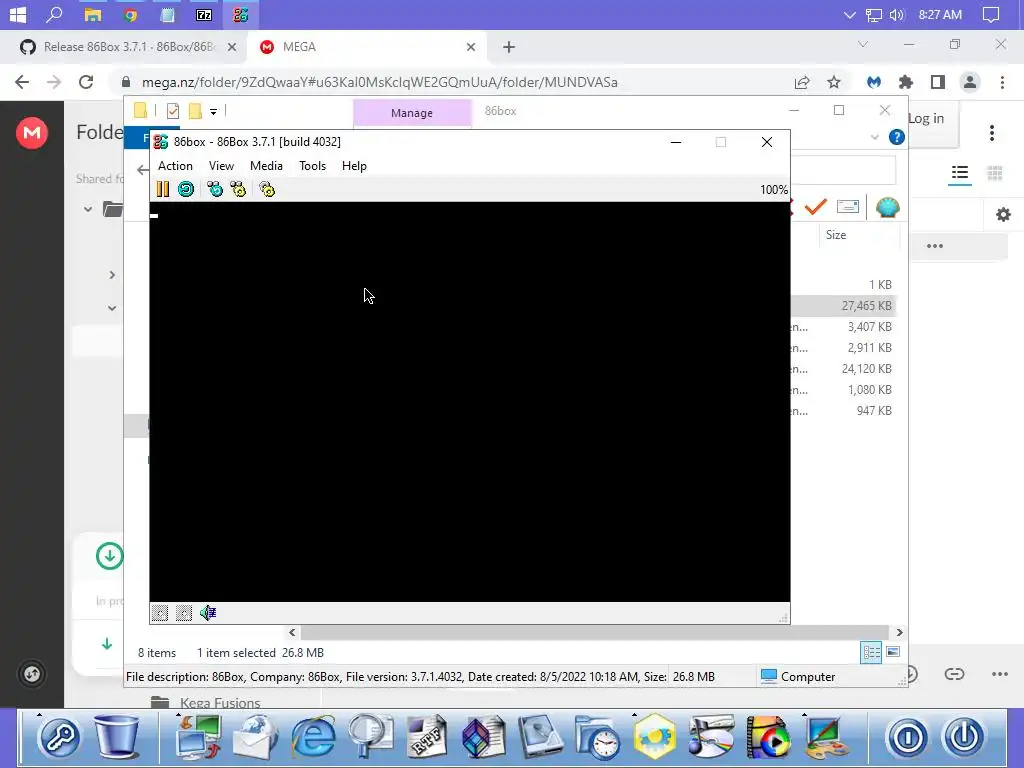Open the MEGA extension icon in Chrome
The image size is (1024, 768).
[874, 82]
